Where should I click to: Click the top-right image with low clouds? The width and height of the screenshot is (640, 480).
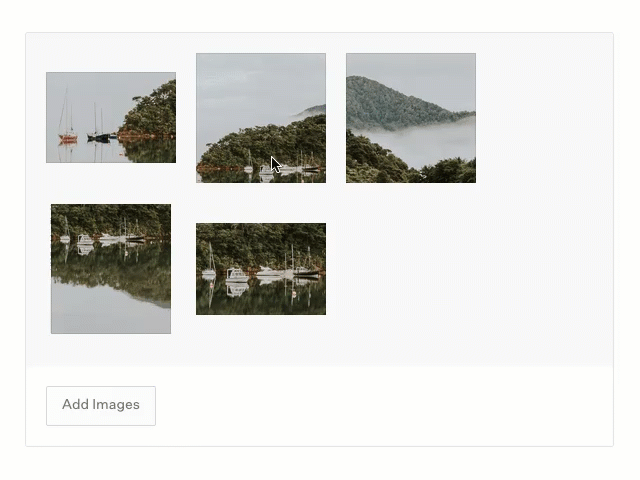(x=411, y=118)
